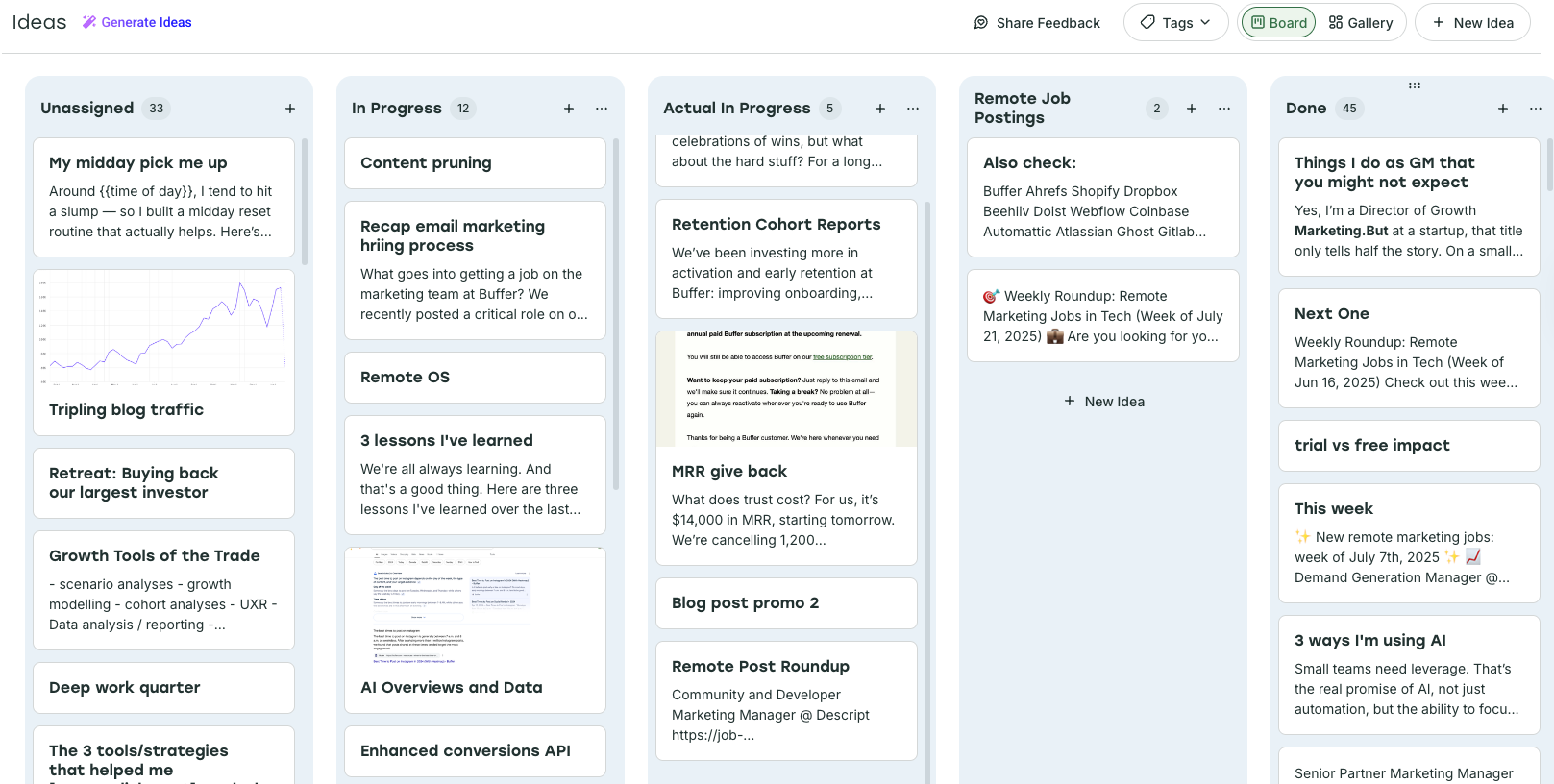The width and height of the screenshot is (1554, 784).
Task: Switch to Gallery view
Action: pos(1360,23)
